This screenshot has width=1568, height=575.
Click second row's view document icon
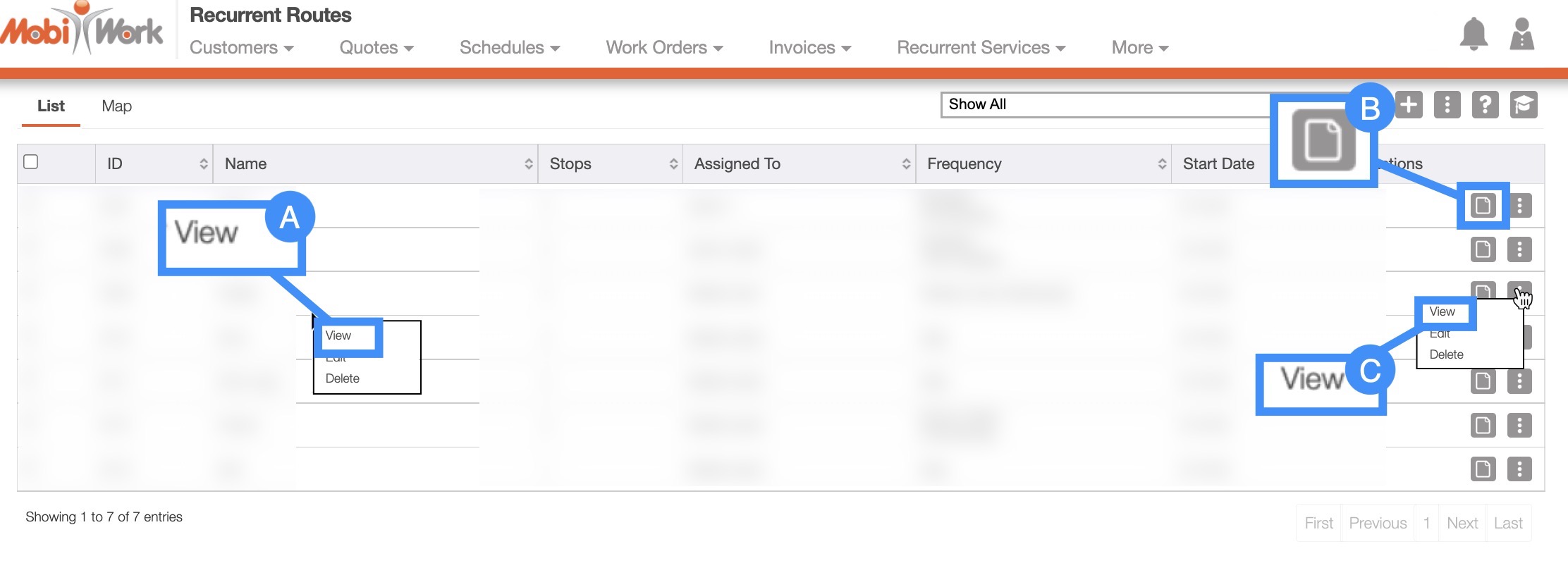1483,249
